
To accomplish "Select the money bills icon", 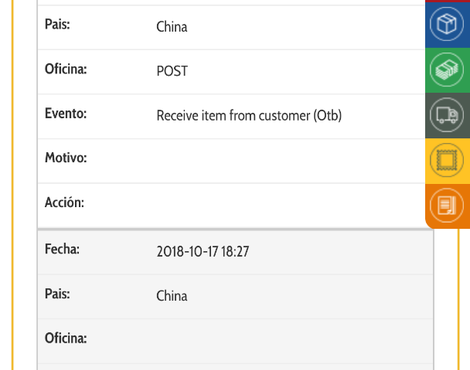I will [x=447, y=70].
